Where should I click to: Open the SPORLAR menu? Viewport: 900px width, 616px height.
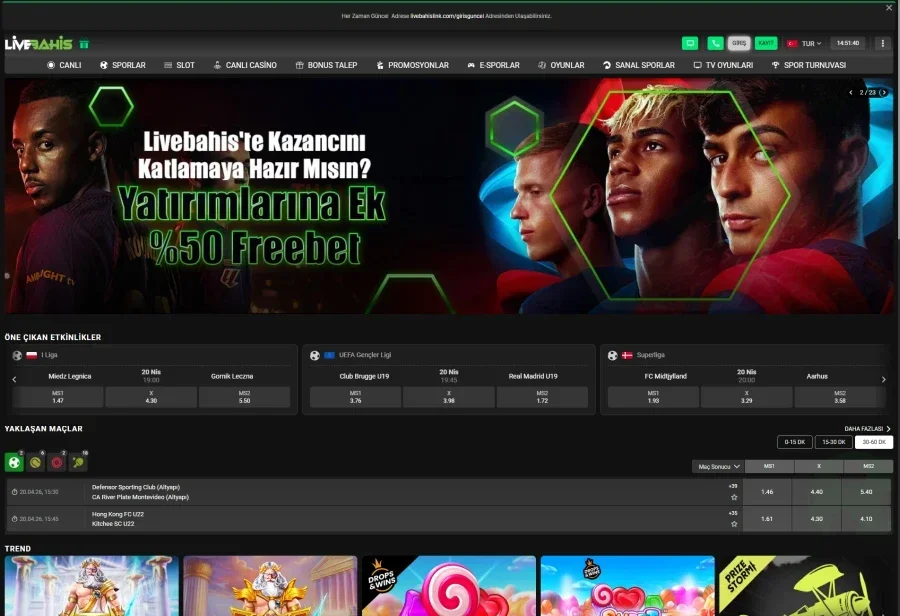pos(123,65)
